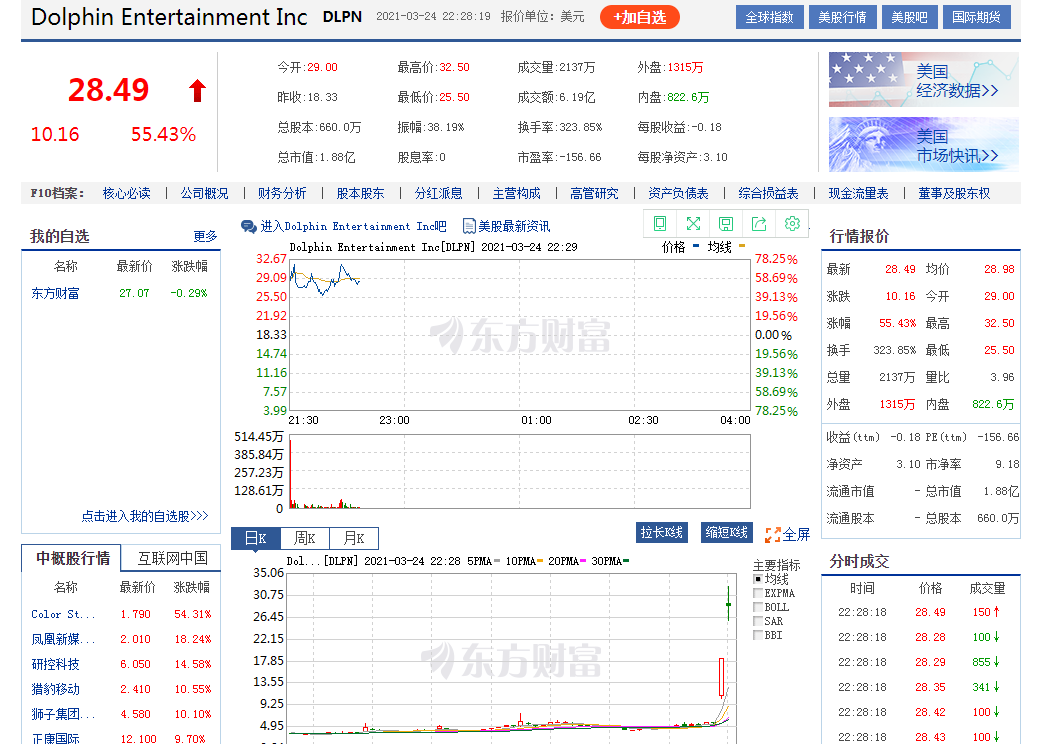
Task: Open the 美国市场快讯 banner
Action: coord(923,145)
